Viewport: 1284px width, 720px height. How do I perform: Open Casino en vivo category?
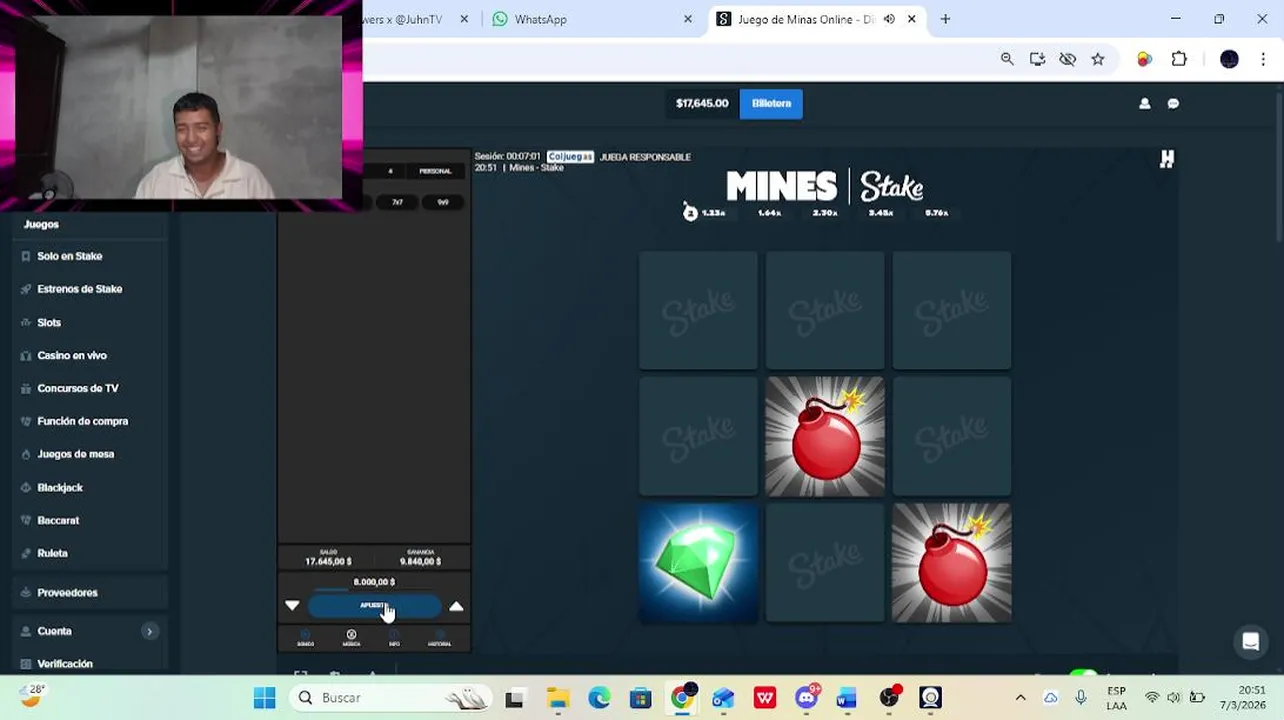point(71,356)
